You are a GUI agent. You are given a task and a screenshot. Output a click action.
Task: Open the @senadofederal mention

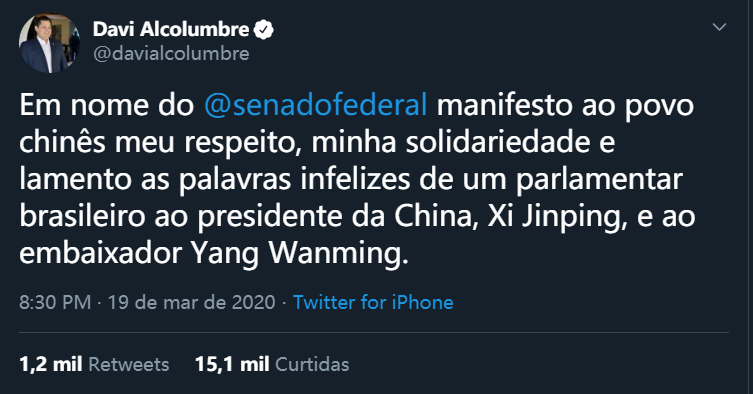point(316,105)
